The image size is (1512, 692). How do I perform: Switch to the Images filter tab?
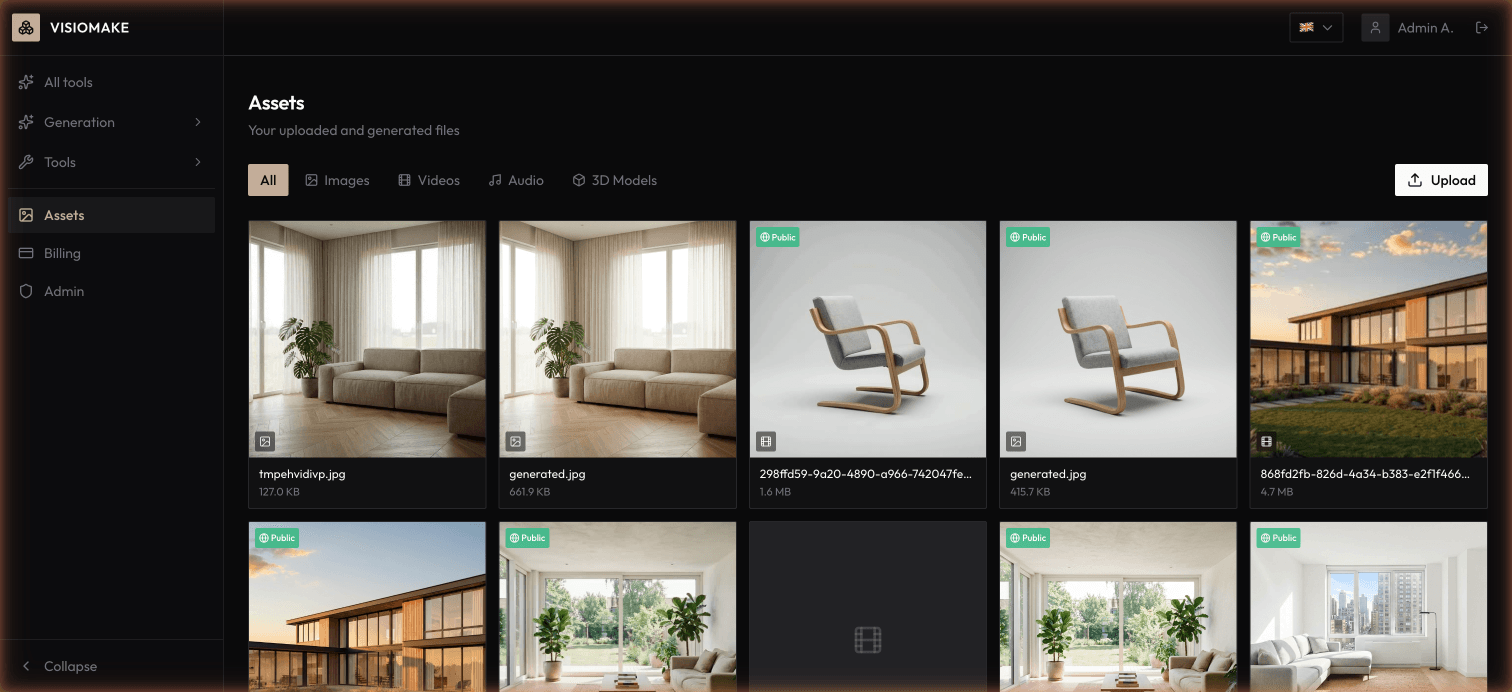coord(337,180)
